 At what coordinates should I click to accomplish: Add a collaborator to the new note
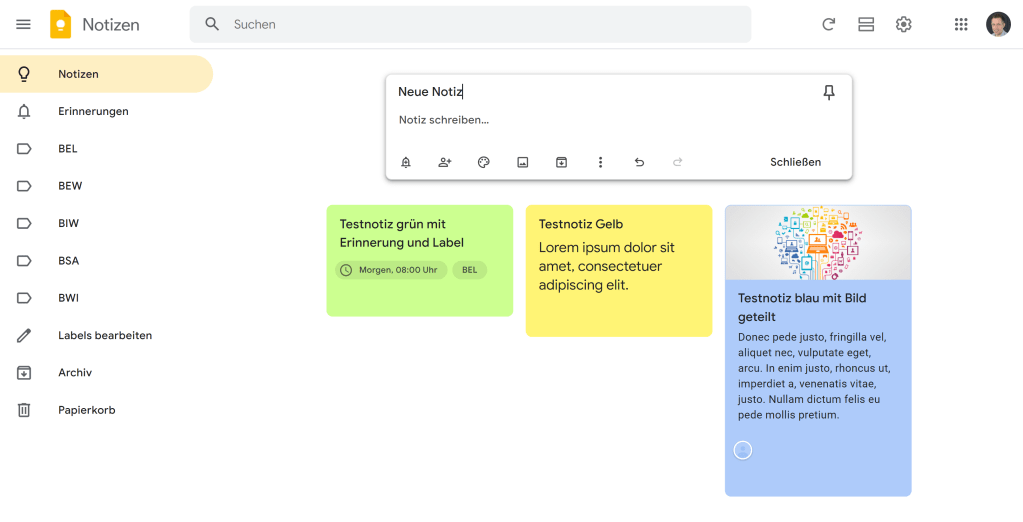coord(445,162)
